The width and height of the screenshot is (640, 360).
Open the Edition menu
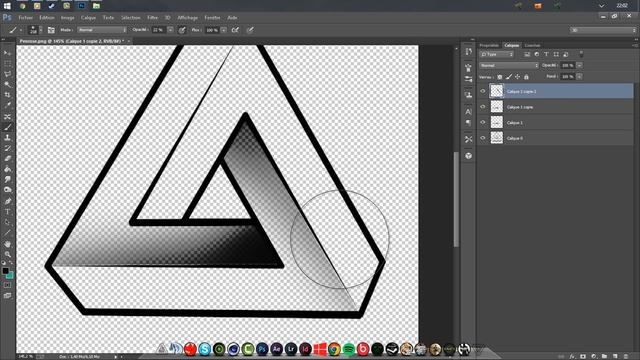[47, 18]
